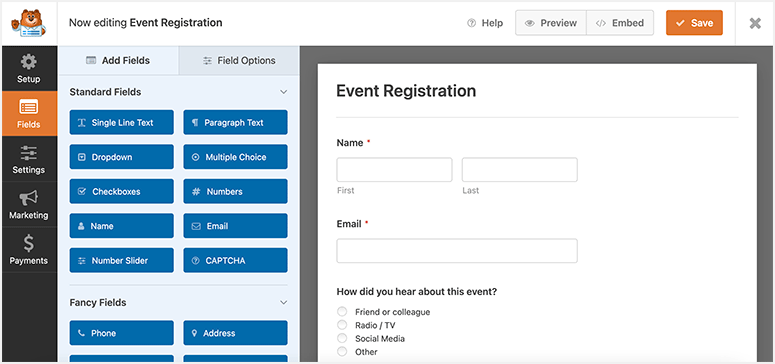Click the WPForms bear mascot logo
This screenshot has width=775, height=364.
(x=29, y=23)
